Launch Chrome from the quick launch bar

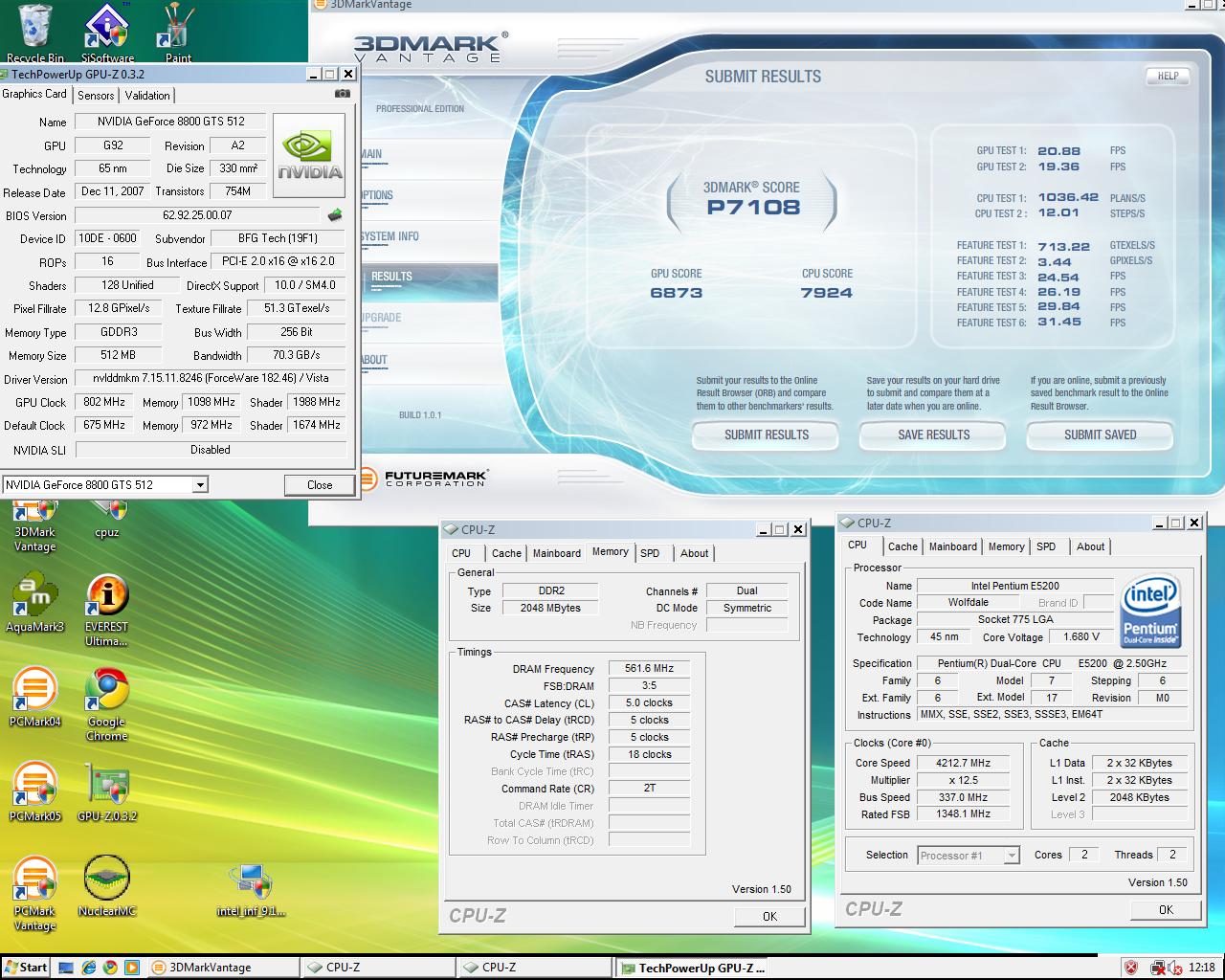(110, 968)
